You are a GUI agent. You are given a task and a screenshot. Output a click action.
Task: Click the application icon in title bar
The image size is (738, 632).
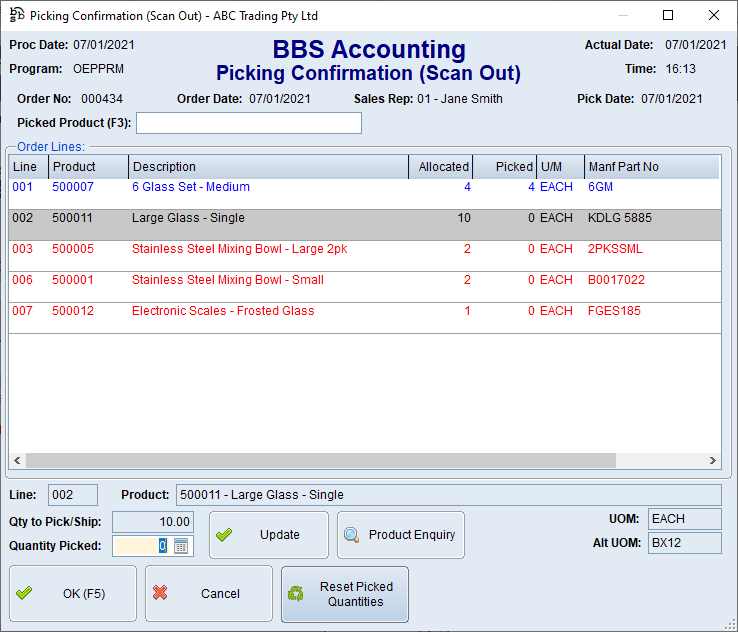16,15
